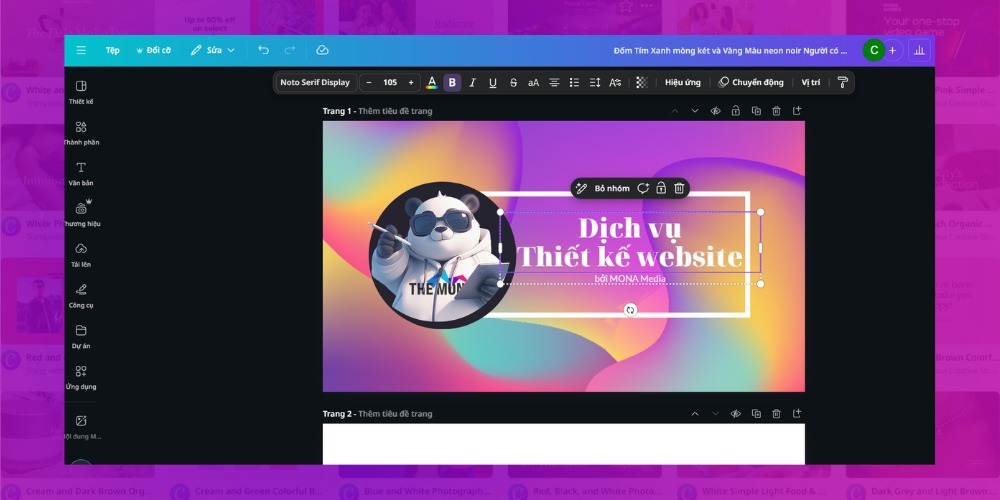Increase the font size with plus
1000x500 pixels.
pyautogui.click(x=411, y=82)
